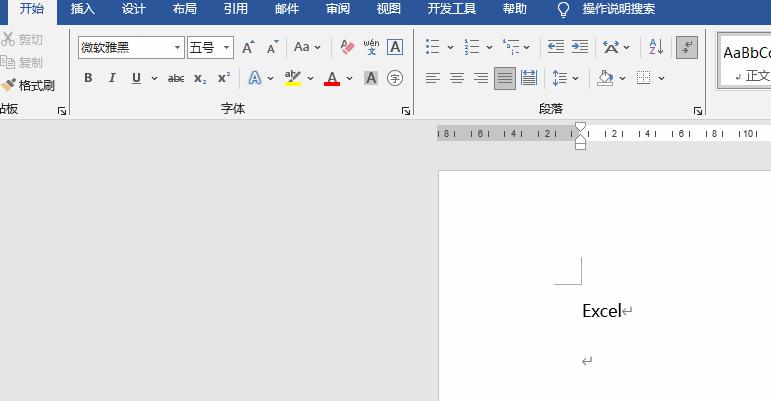Toggle character shading gray A

coord(371,78)
